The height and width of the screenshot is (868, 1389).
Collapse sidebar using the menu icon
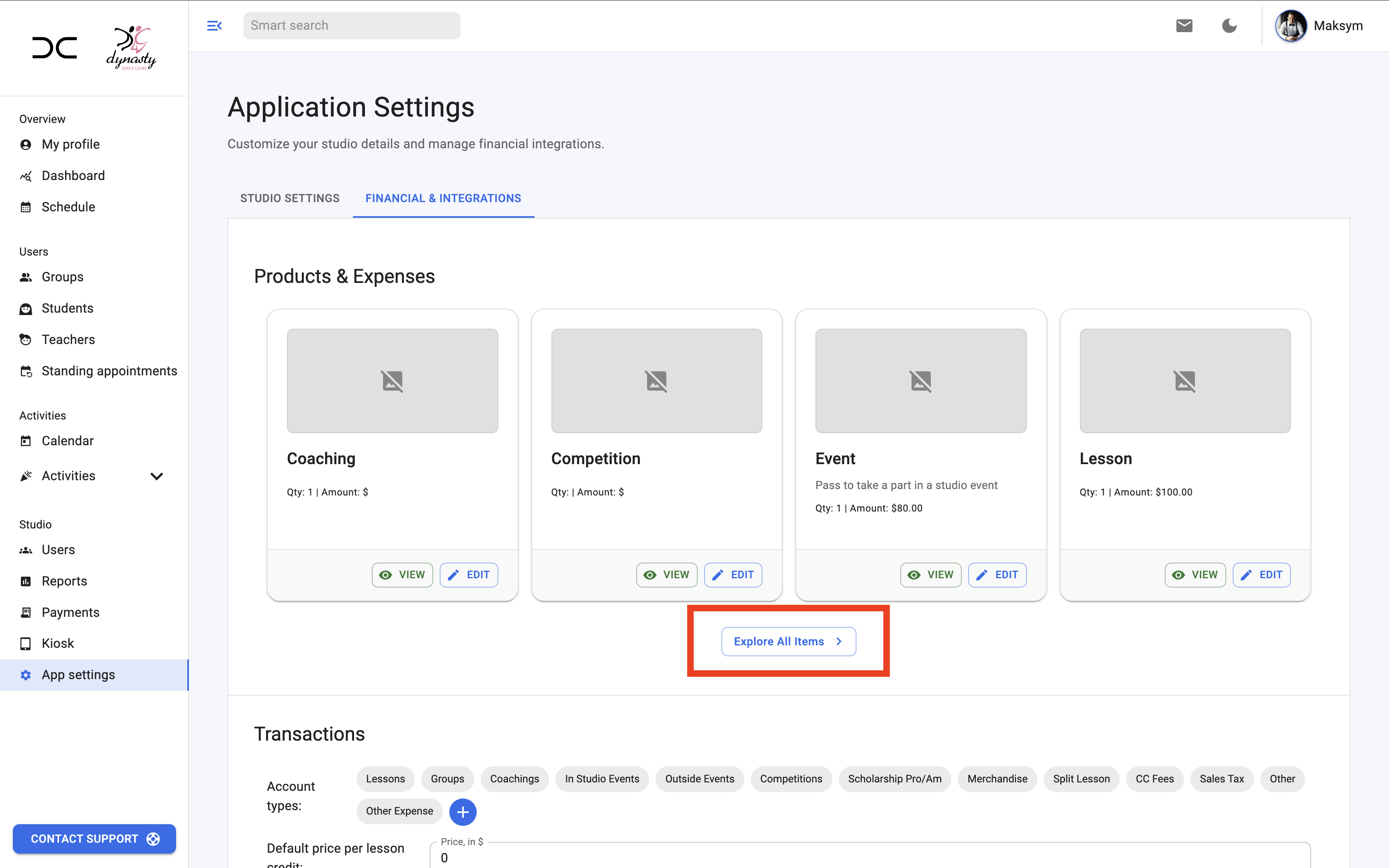(x=214, y=26)
